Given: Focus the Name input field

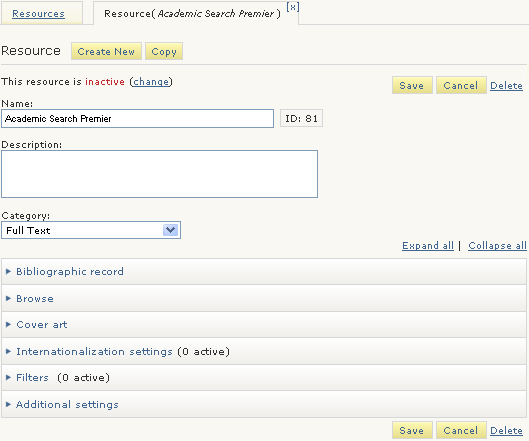Looking at the screenshot, I should coord(137,118).
